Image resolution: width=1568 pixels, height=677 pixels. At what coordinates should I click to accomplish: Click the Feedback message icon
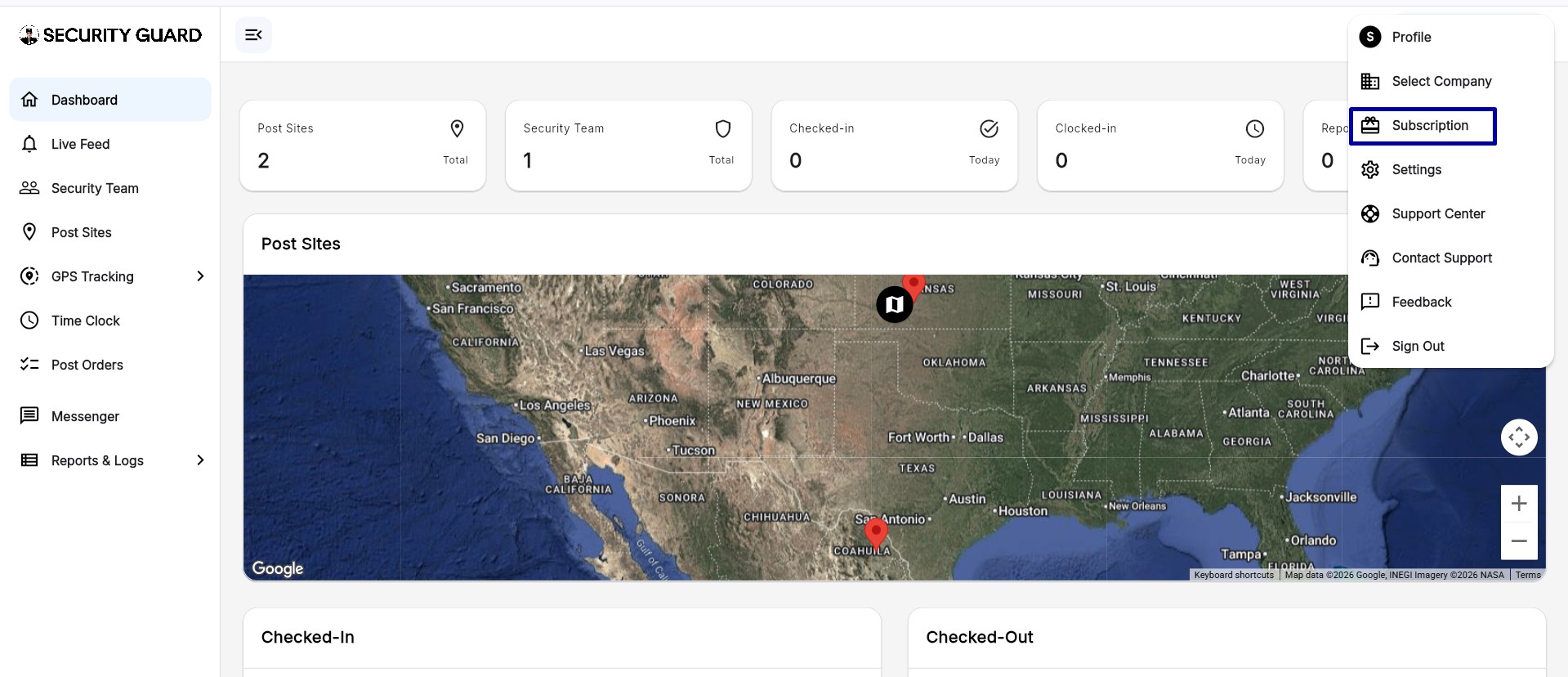click(x=1370, y=302)
